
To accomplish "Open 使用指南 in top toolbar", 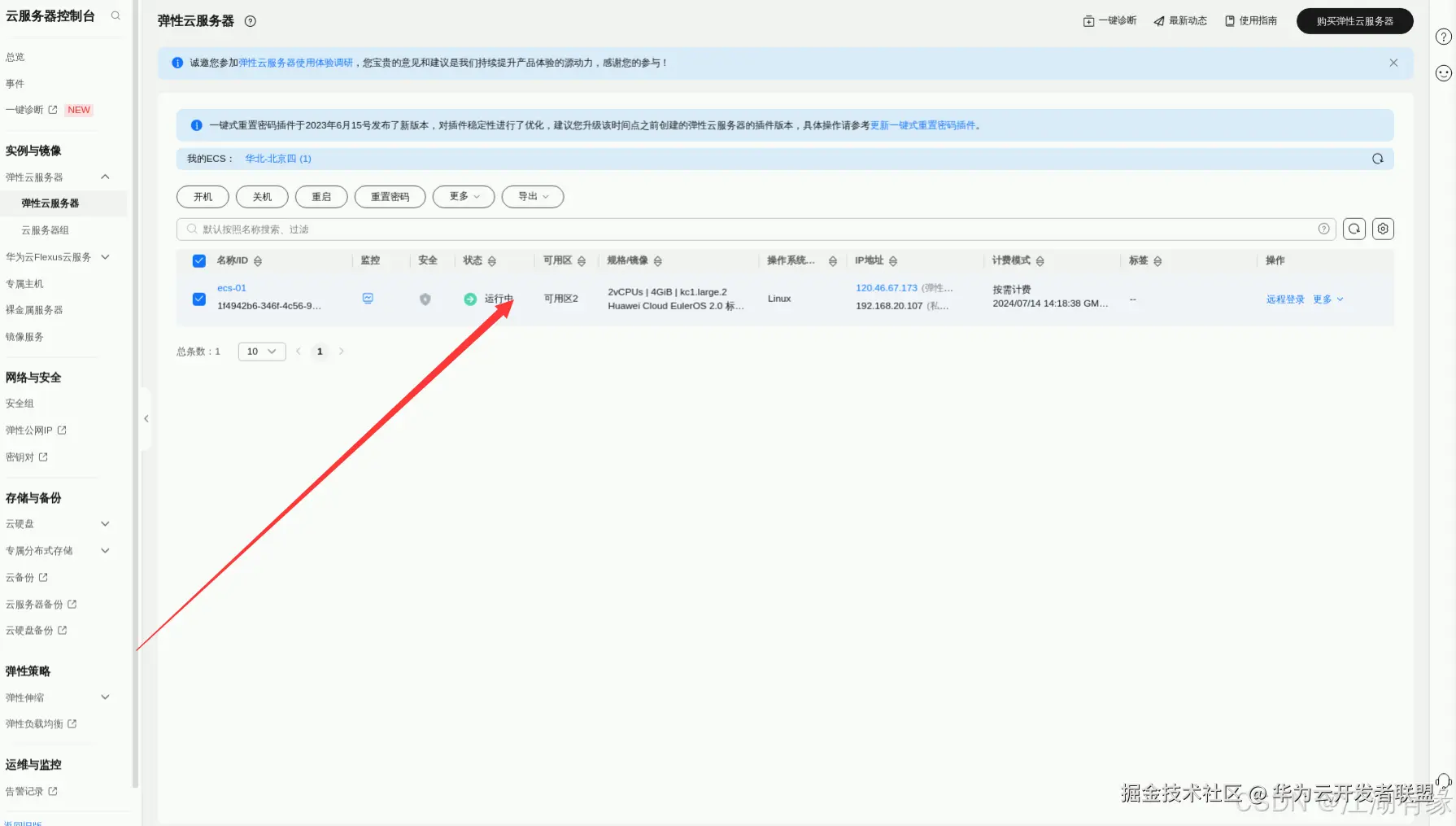I will pos(1251,21).
